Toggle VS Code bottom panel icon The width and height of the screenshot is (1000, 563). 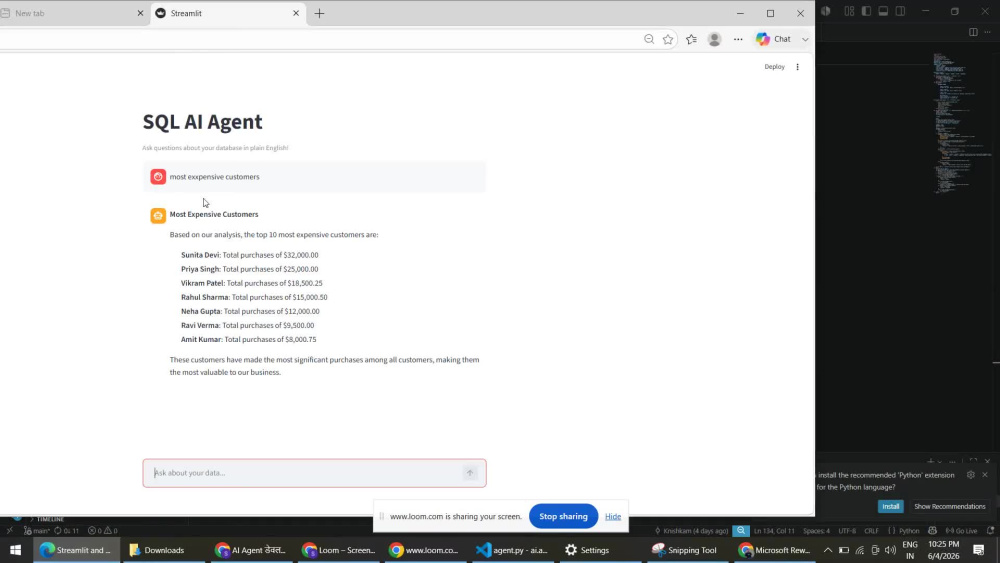click(883, 11)
